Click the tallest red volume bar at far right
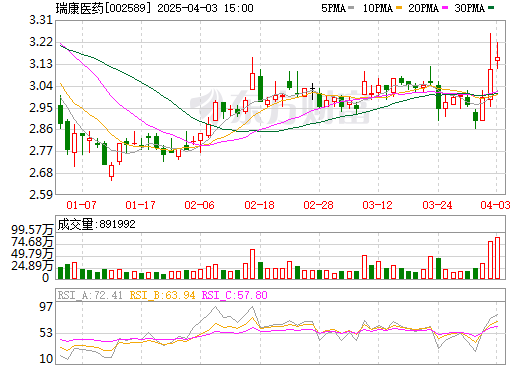 pos(497,258)
